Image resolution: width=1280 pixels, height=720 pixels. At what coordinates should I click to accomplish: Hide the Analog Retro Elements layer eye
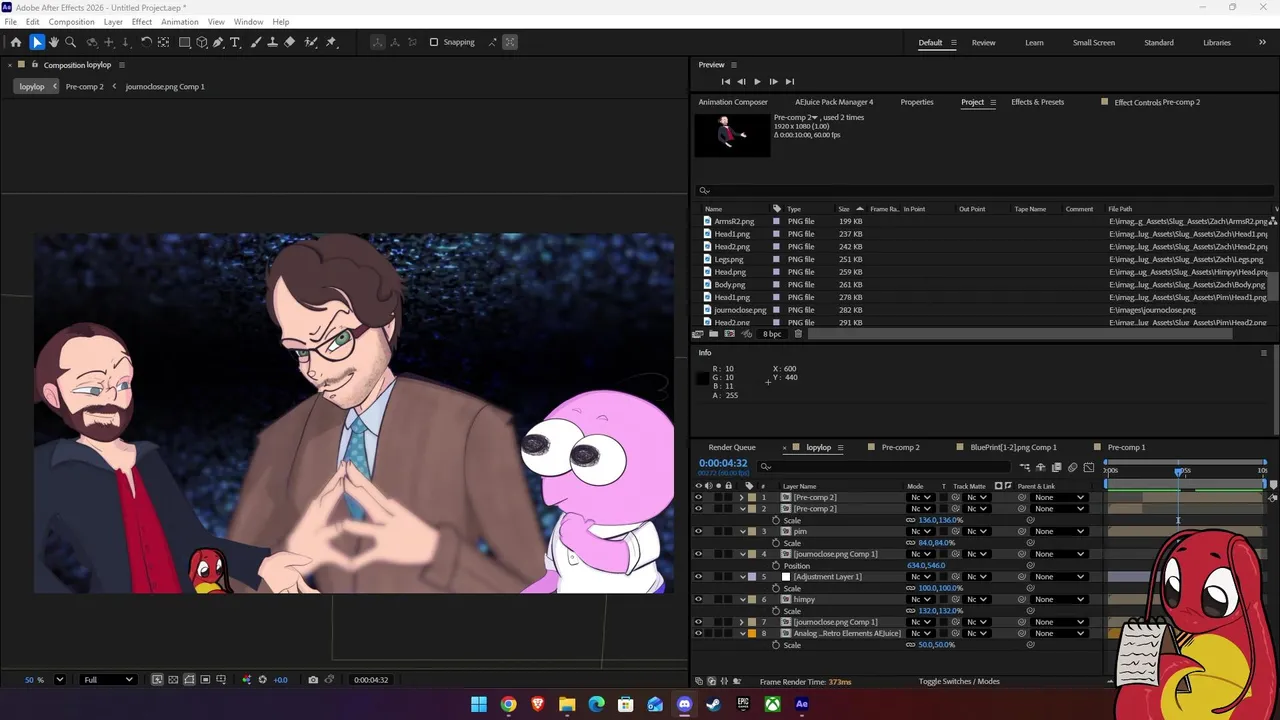tap(698, 633)
